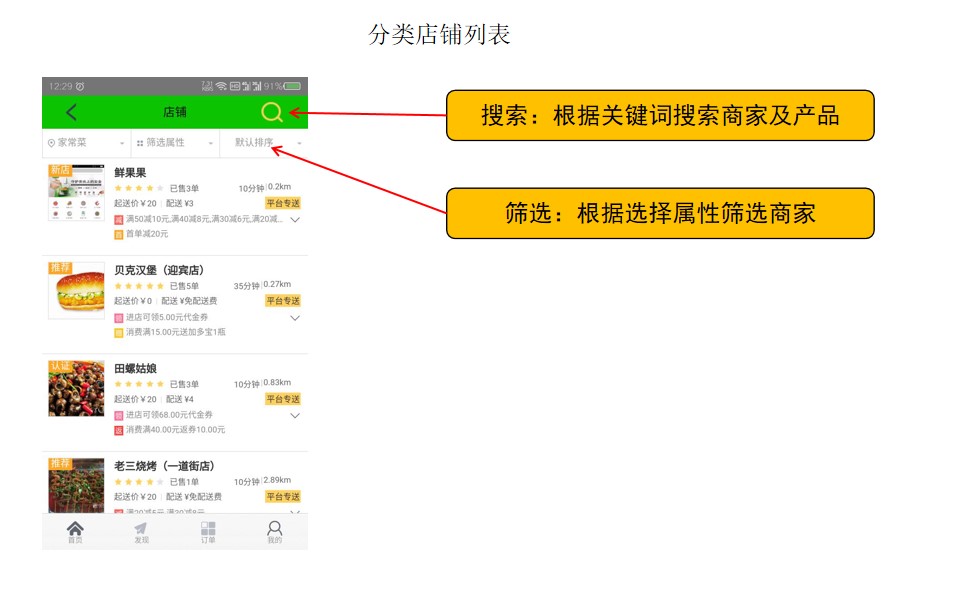Tap the Wi-Fi icon in status bar

(221, 86)
